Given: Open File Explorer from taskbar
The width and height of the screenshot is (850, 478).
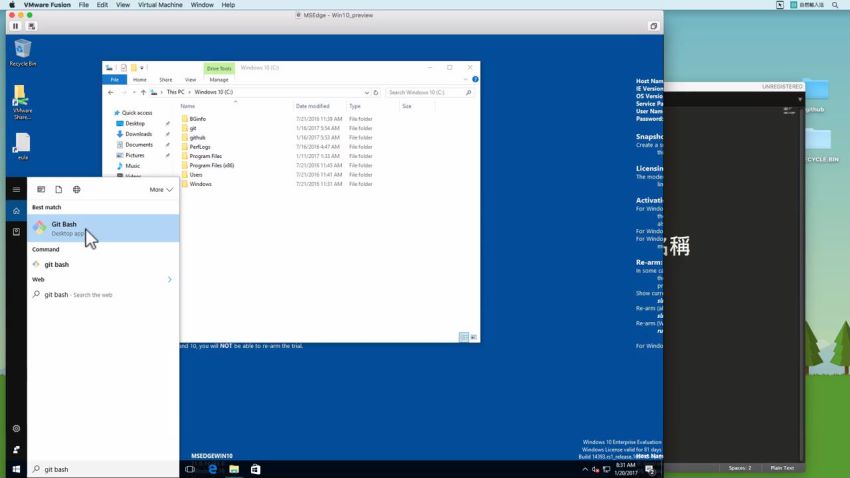Looking at the screenshot, I should click(234, 469).
